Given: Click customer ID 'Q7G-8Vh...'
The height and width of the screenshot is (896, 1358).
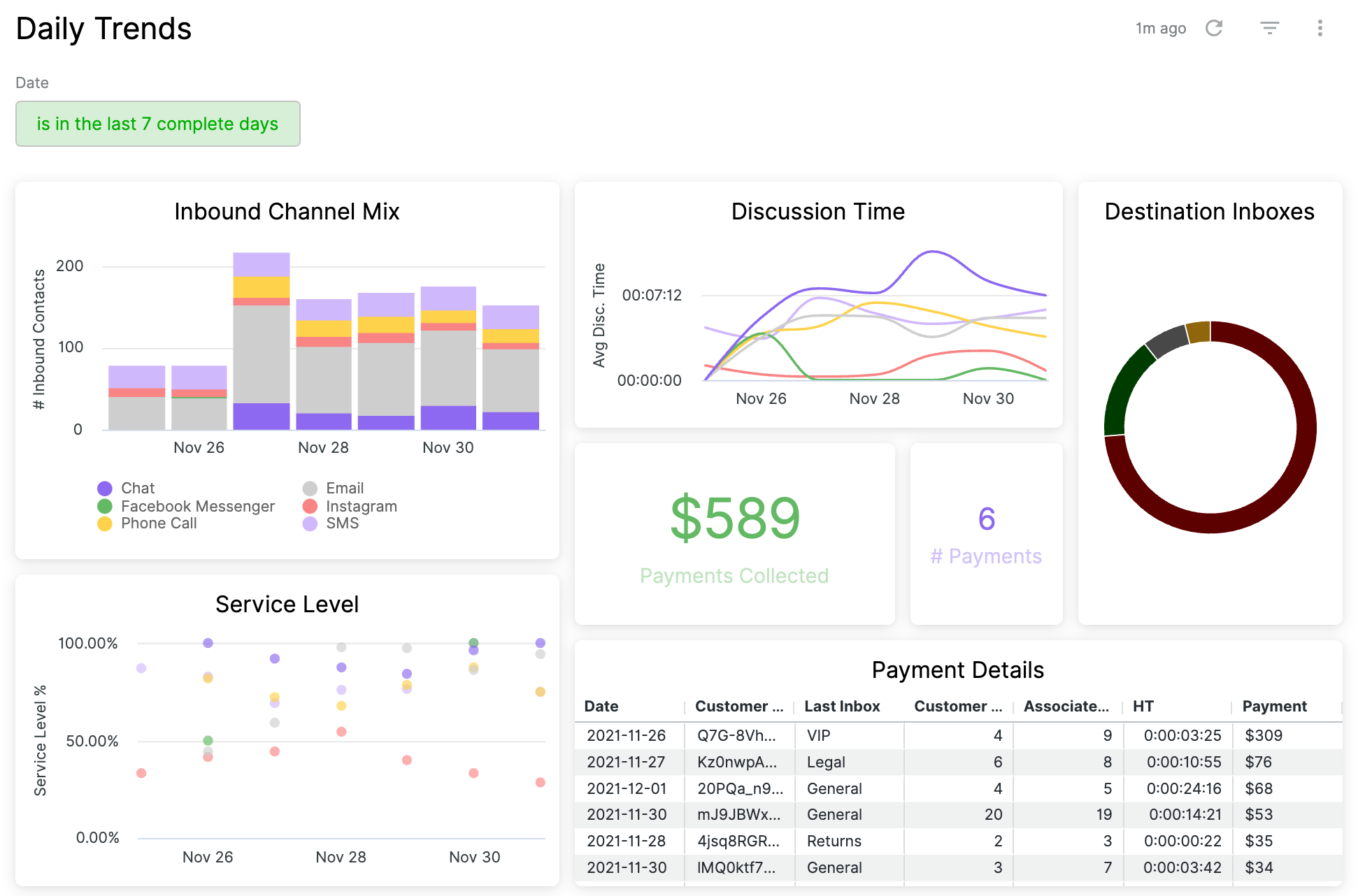Looking at the screenshot, I should click(736, 735).
